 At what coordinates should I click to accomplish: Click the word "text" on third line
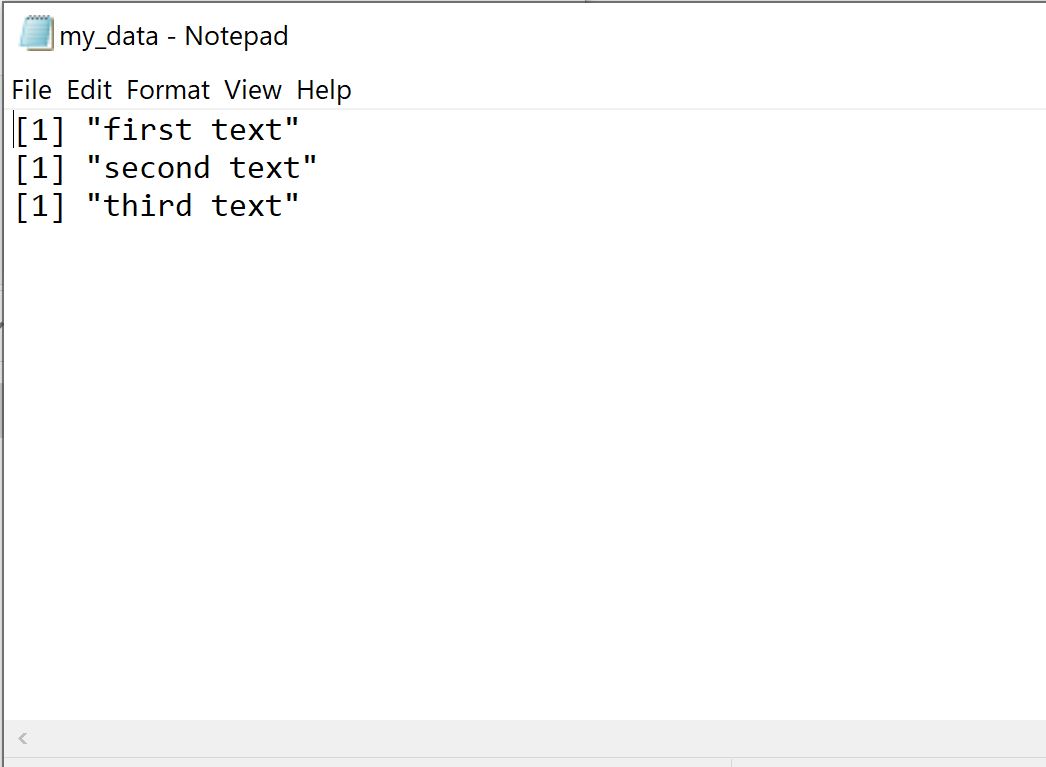tap(247, 206)
